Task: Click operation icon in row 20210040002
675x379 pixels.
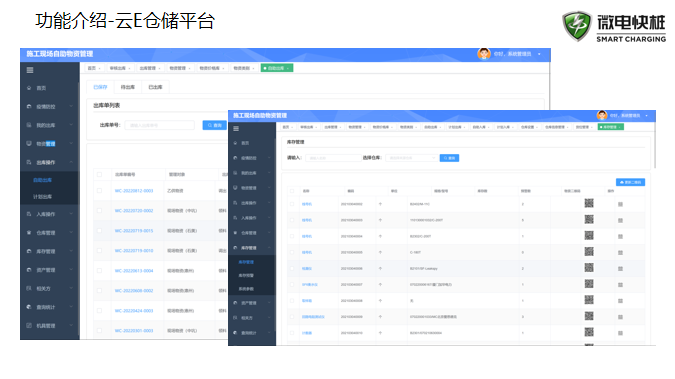Action: [x=620, y=204]
